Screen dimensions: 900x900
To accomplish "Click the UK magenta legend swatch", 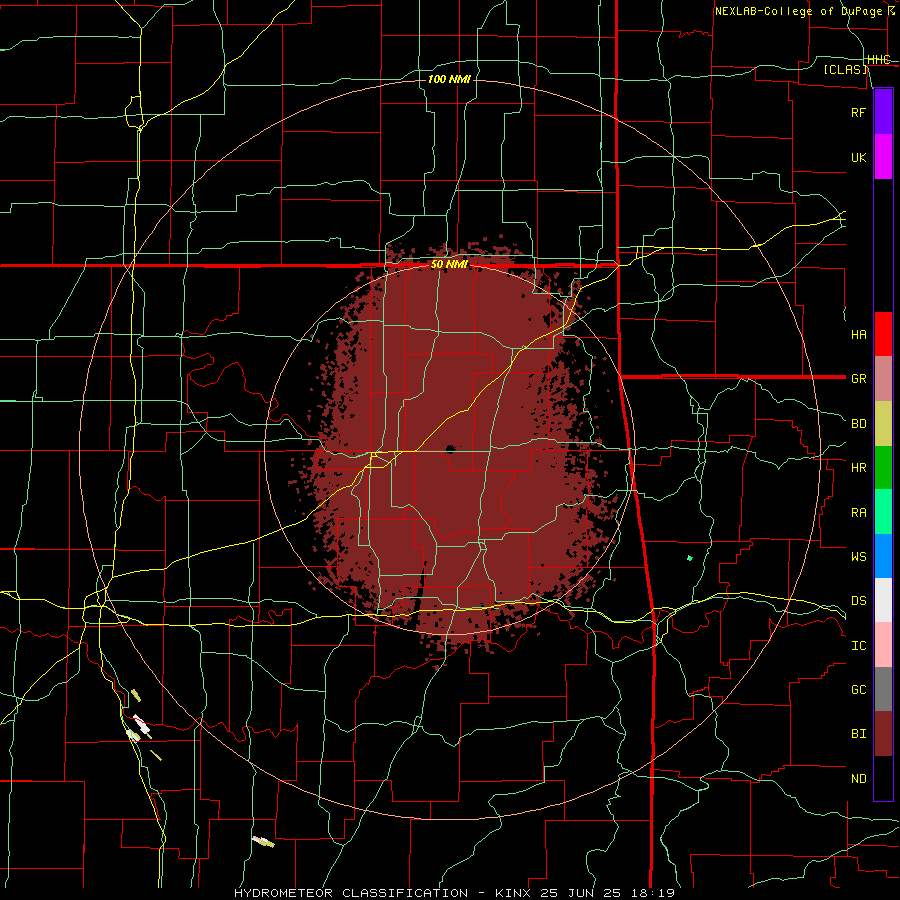I will pyautogui.click(x=883, y=157).
